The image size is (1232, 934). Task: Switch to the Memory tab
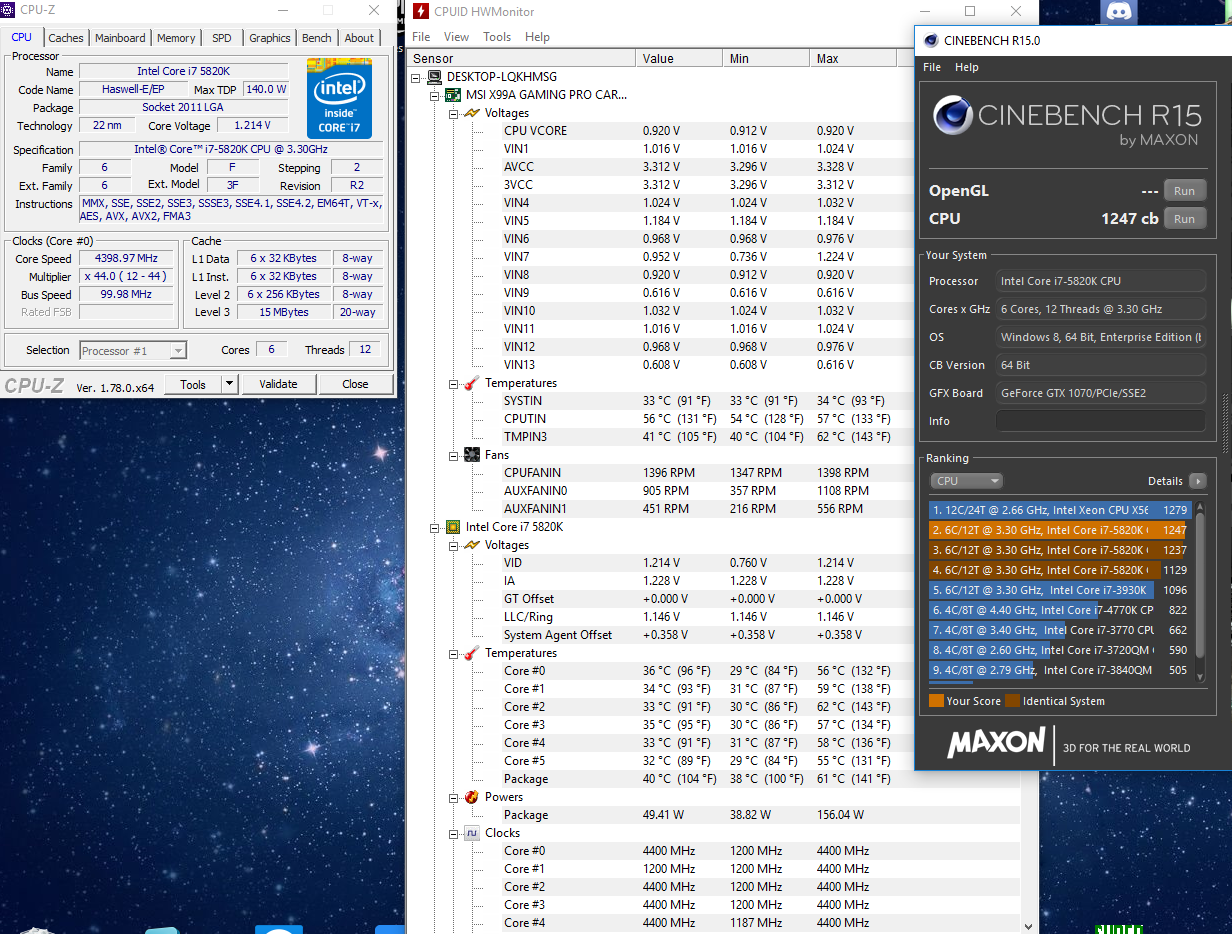pos(176,38)
